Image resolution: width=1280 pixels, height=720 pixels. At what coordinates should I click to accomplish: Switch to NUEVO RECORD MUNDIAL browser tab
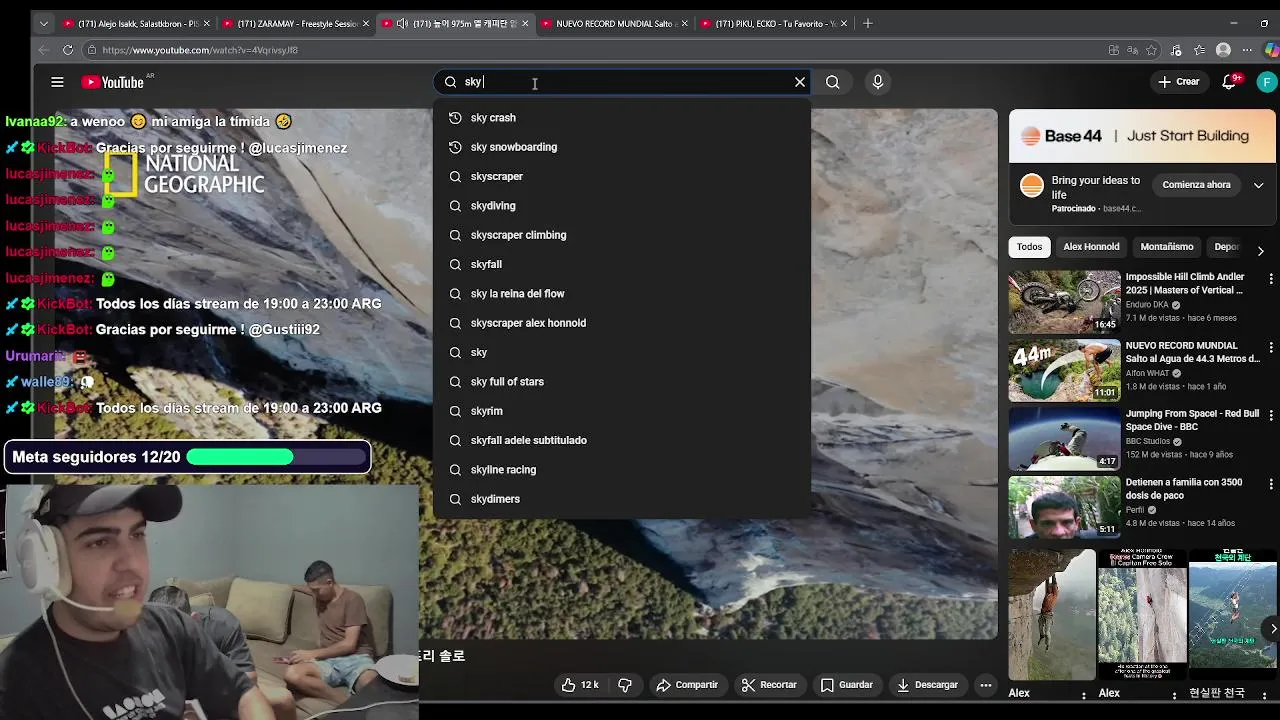click(613, 23)
